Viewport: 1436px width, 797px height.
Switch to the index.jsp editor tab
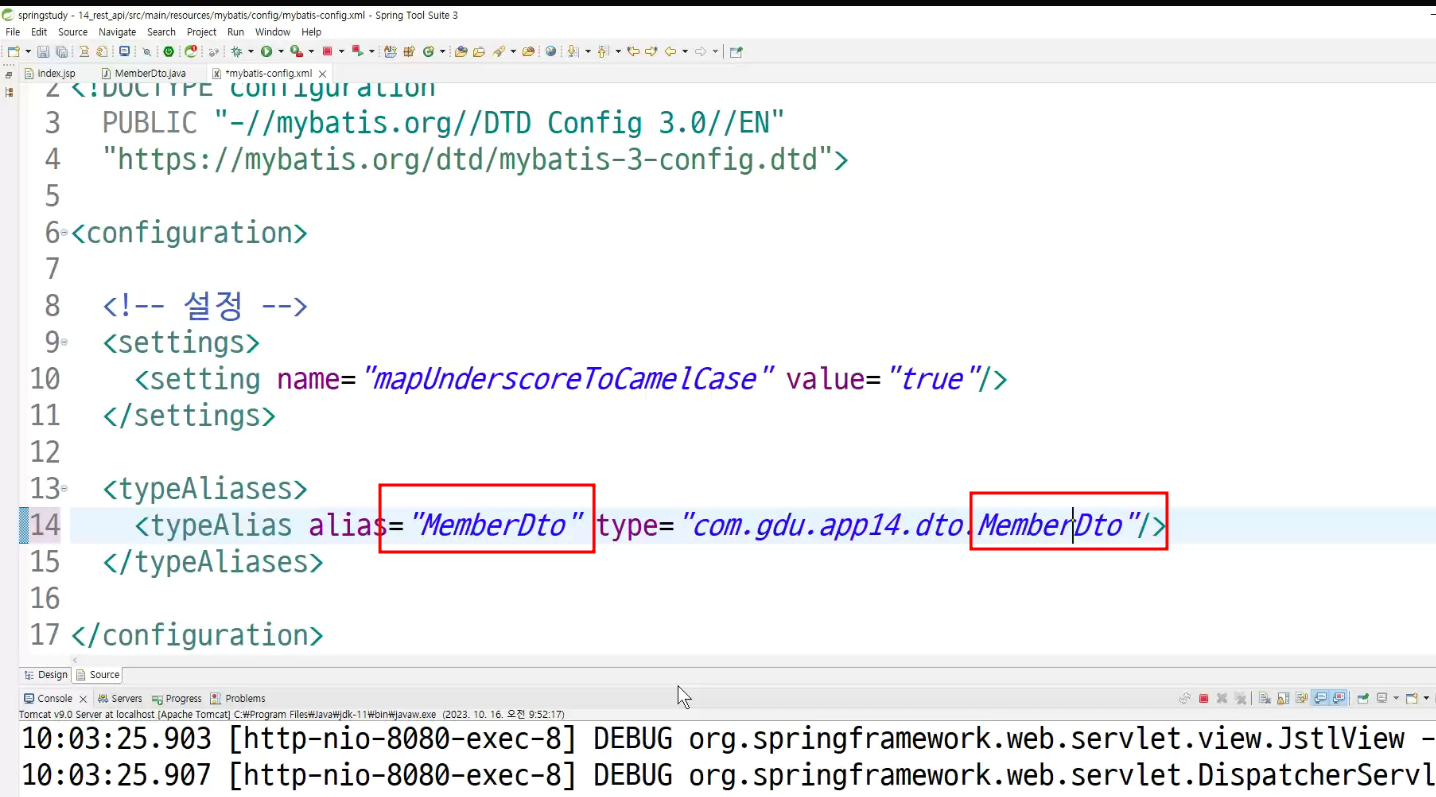[x=50, y=74]
